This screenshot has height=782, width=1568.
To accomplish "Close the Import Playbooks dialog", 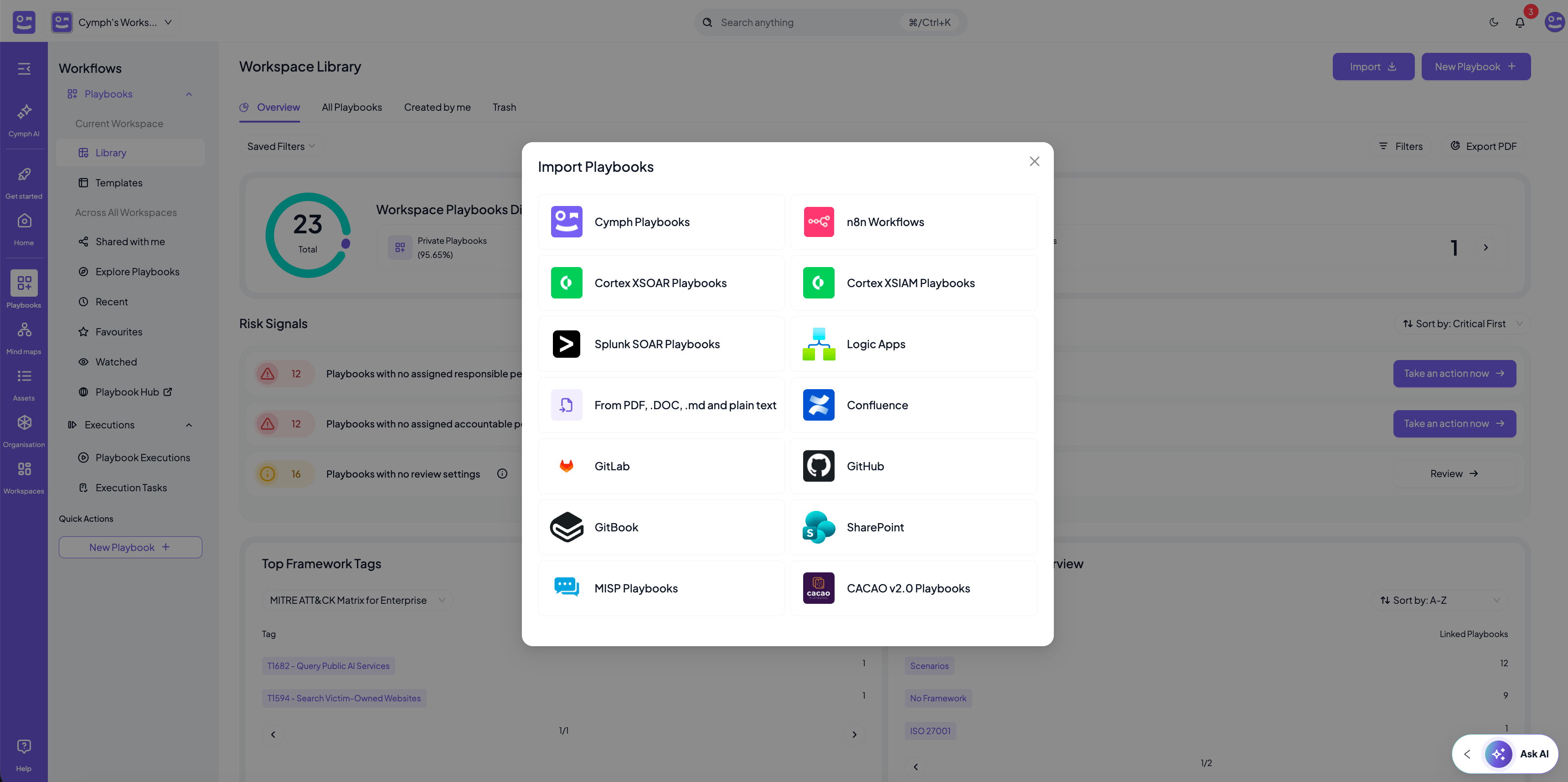I will pos(1034,161).
